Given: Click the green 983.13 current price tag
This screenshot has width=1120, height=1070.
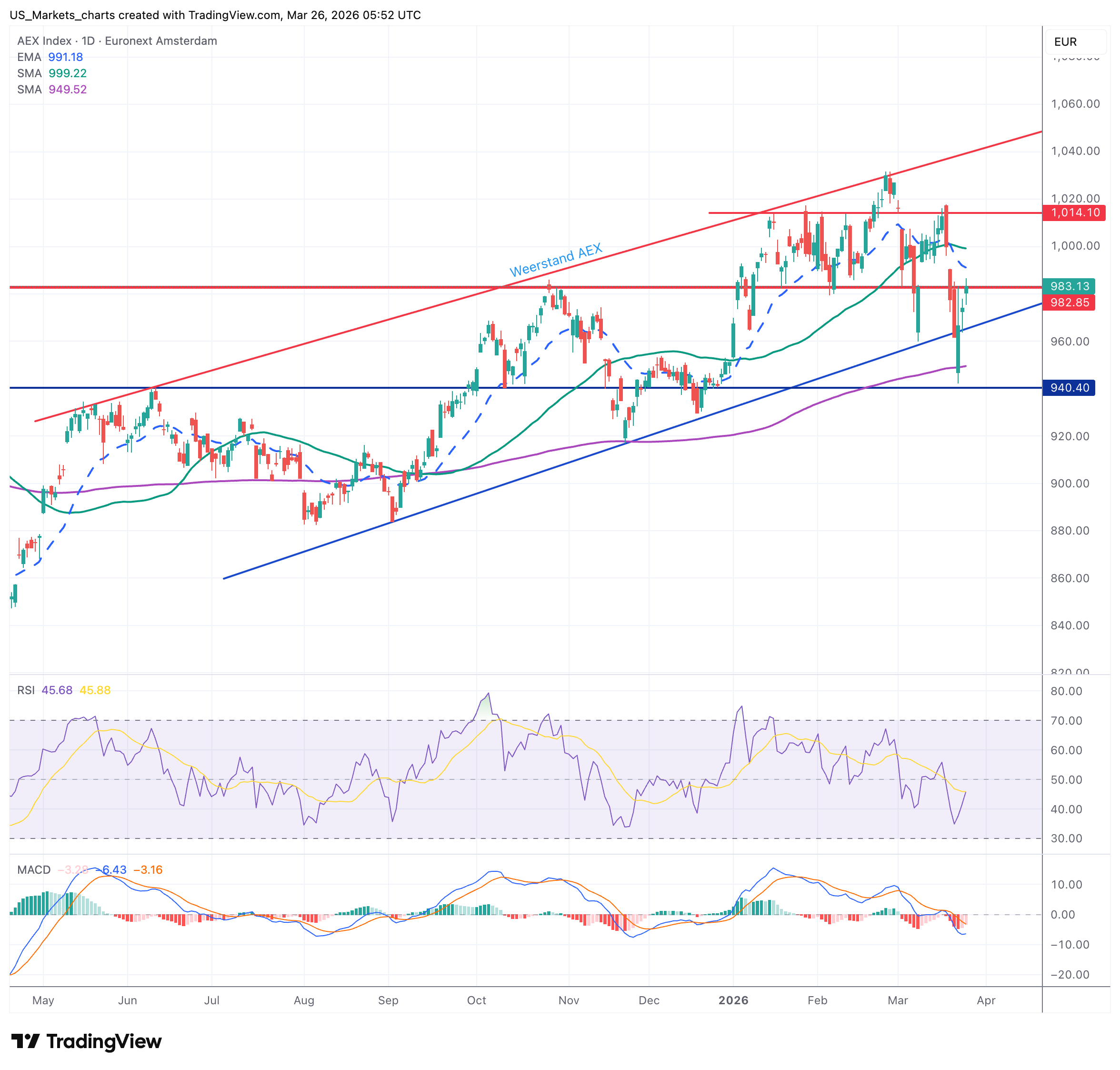Looking at the screenshot, I should click(x=1069, y=286).
